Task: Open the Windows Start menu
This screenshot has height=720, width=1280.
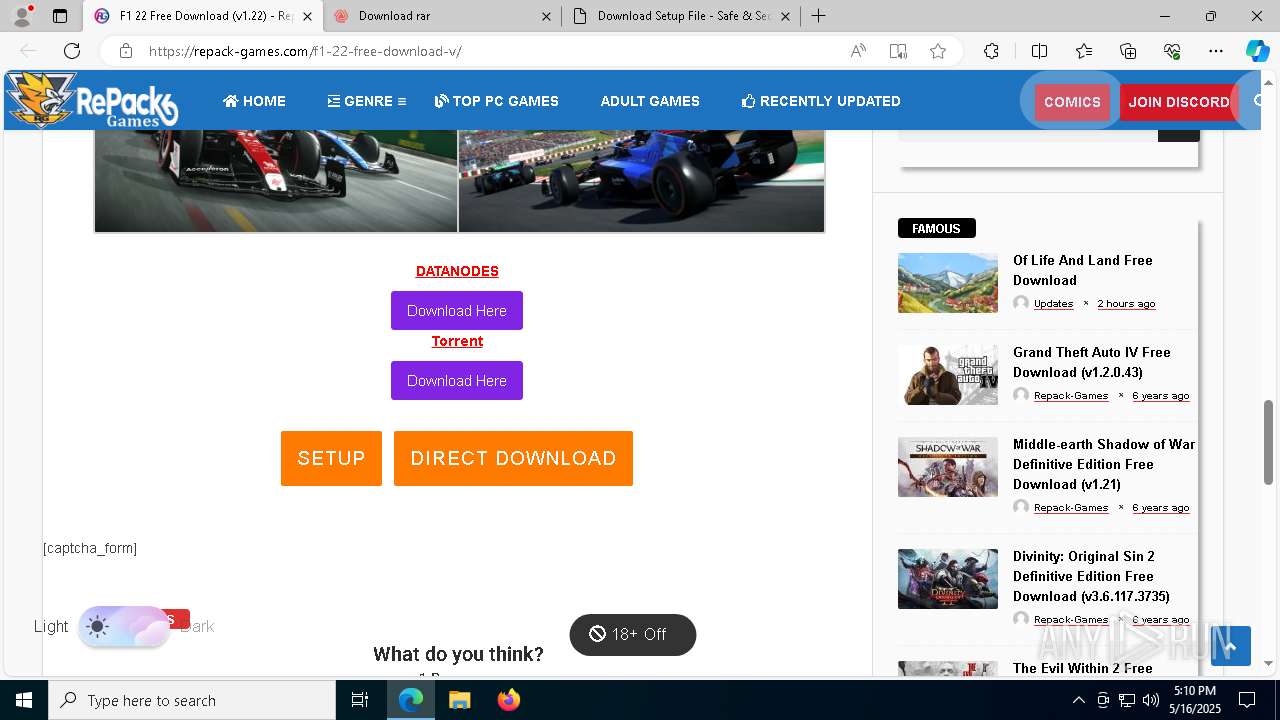Action: pyautogui.click(x=24, y=700)
